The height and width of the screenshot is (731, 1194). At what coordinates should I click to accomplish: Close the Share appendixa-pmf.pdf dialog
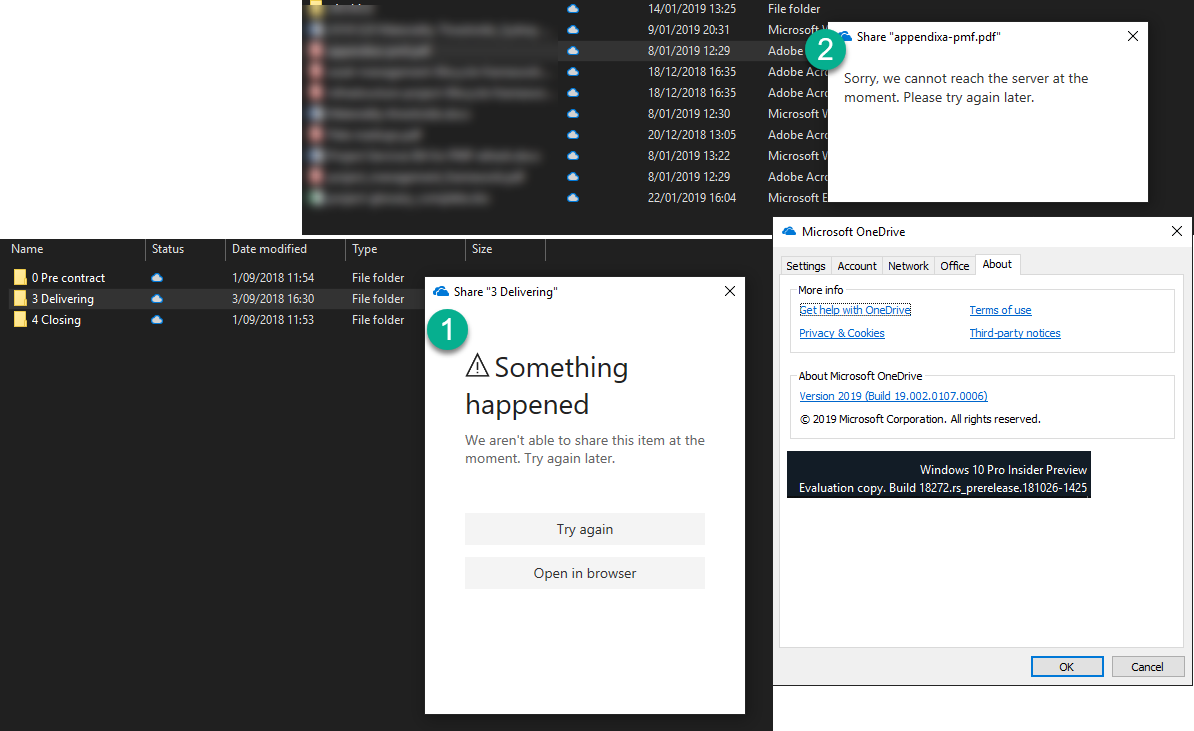[1133, 36]
